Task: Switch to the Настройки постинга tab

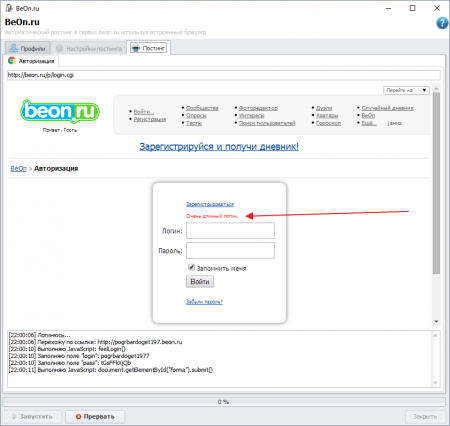Action: tap(89, 49)
